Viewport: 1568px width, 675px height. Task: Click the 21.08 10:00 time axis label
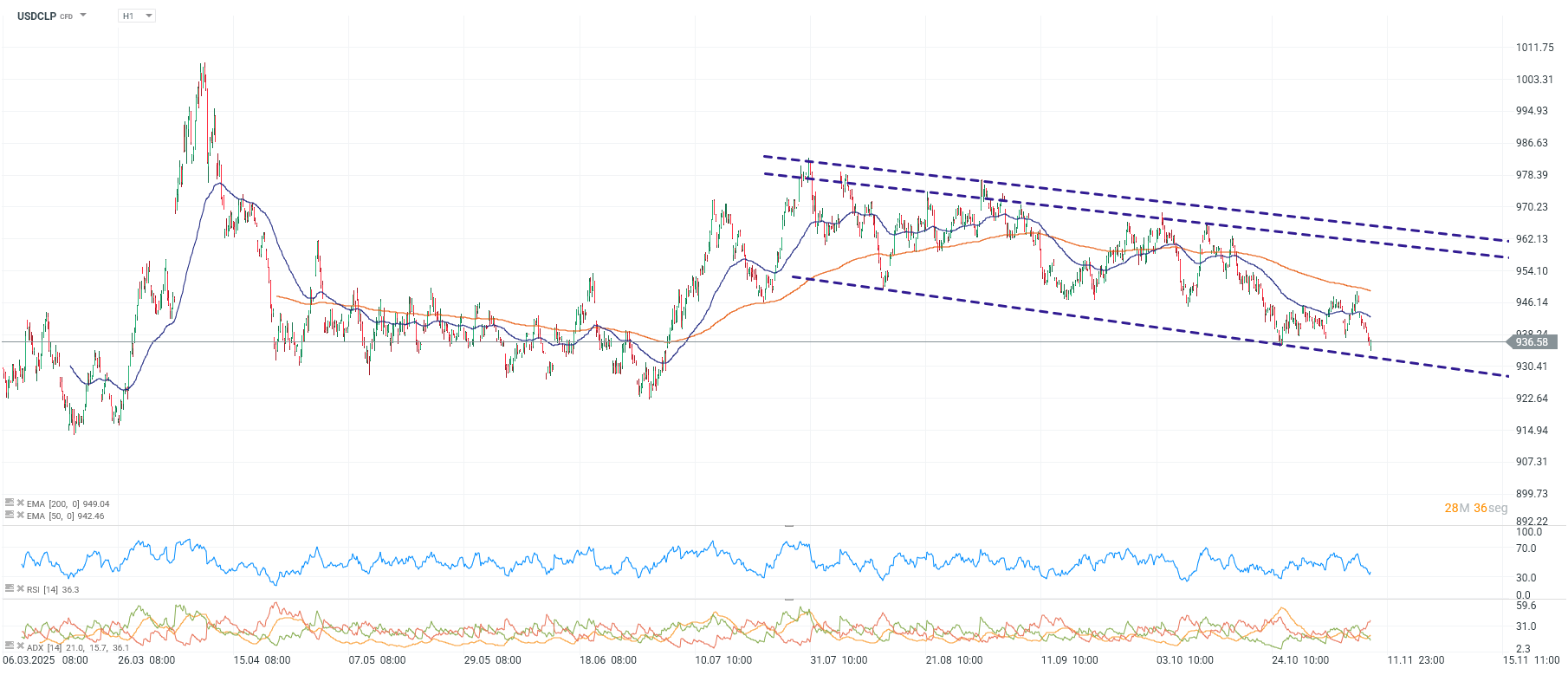coord(954,660)
